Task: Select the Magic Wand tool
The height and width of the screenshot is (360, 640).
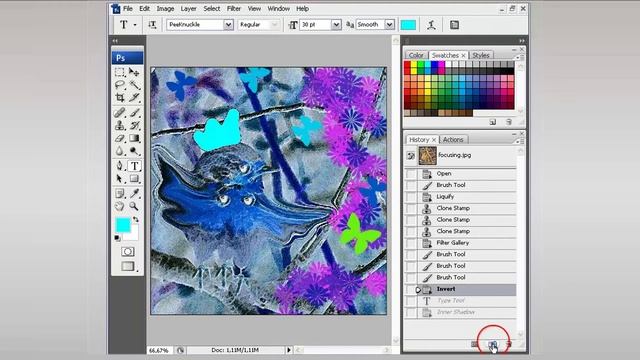Action: coord(134,85)
